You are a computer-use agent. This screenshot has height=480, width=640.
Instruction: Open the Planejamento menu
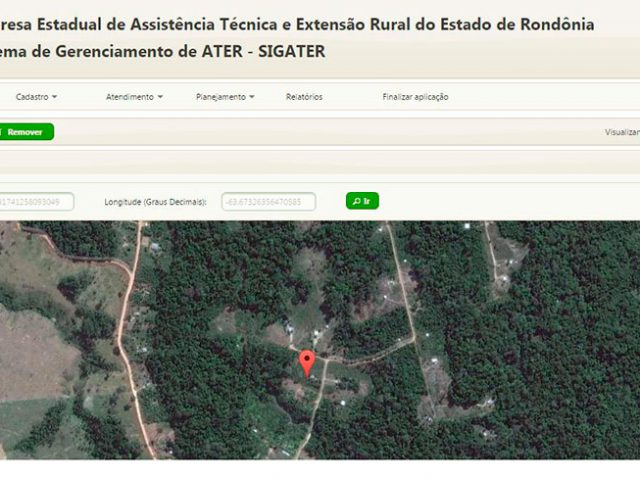225,97
